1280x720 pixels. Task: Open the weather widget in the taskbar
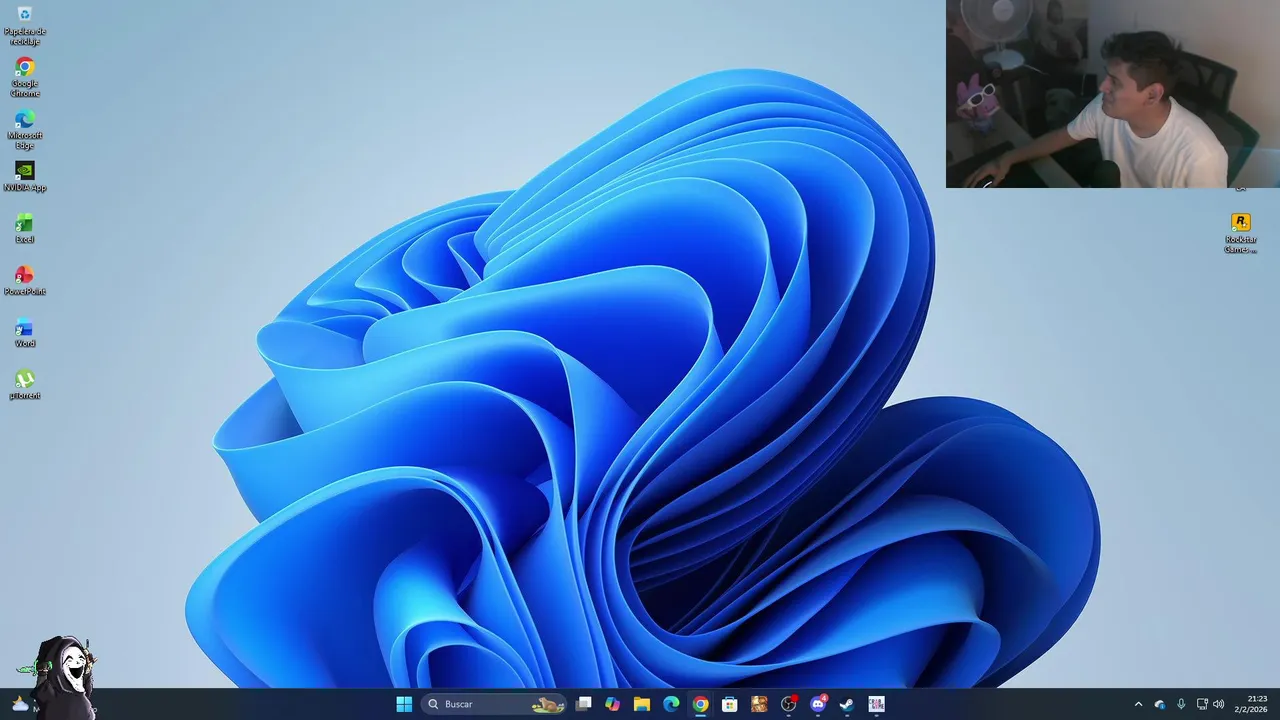(20, 704)
